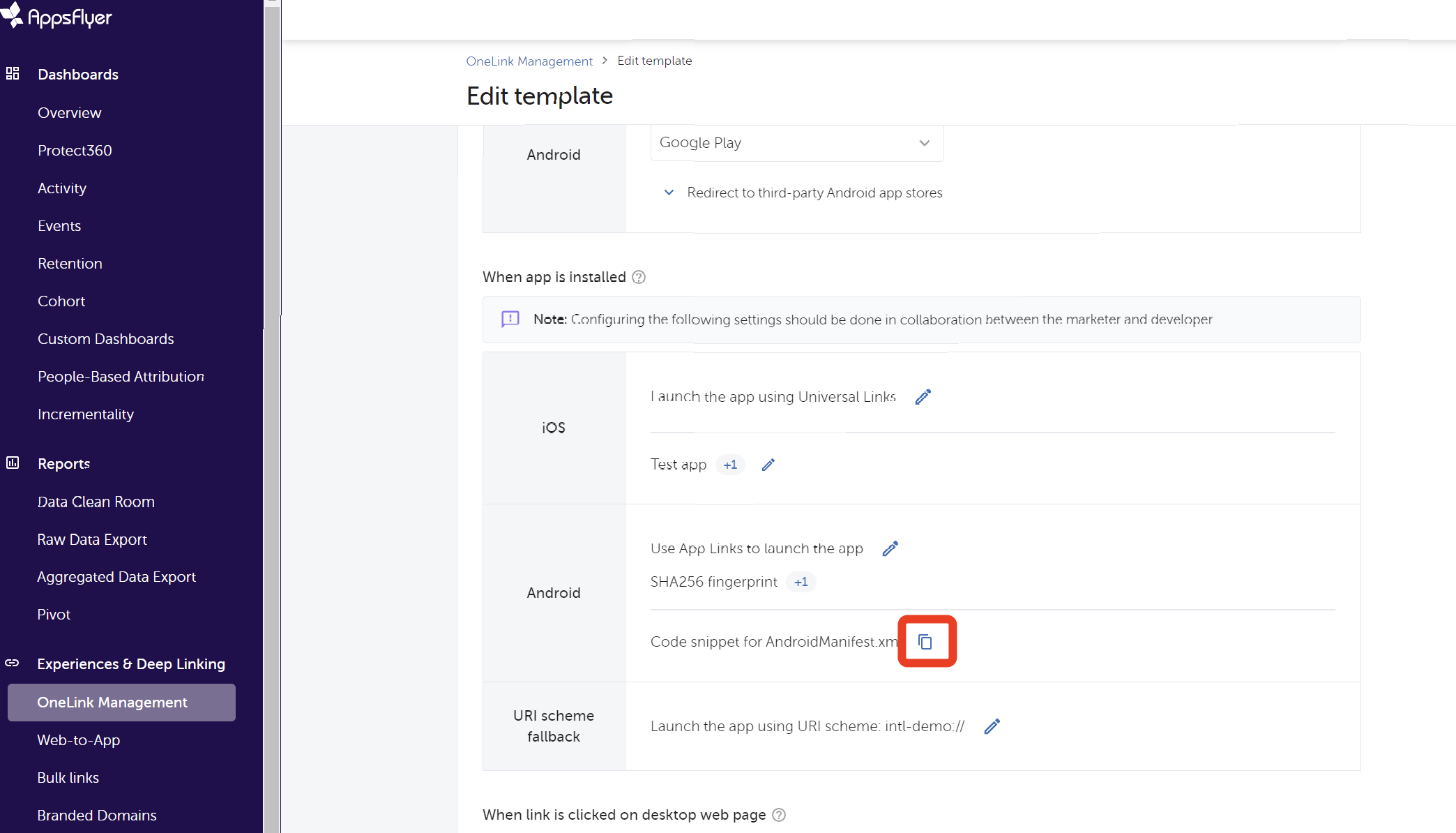The width and height of the screenshot is (1456, 833).
Task: Click the 'Use App Links to launch the app' text
Action: coord(757,548)
